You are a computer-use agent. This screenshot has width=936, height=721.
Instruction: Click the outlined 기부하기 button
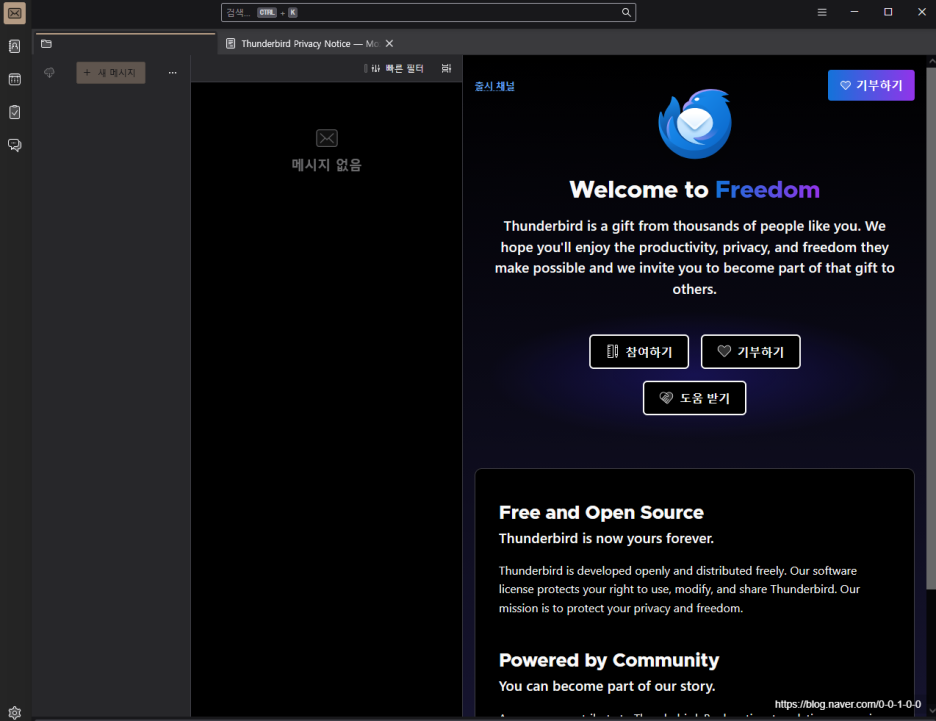pyautogui.click(x=750, y=352)
